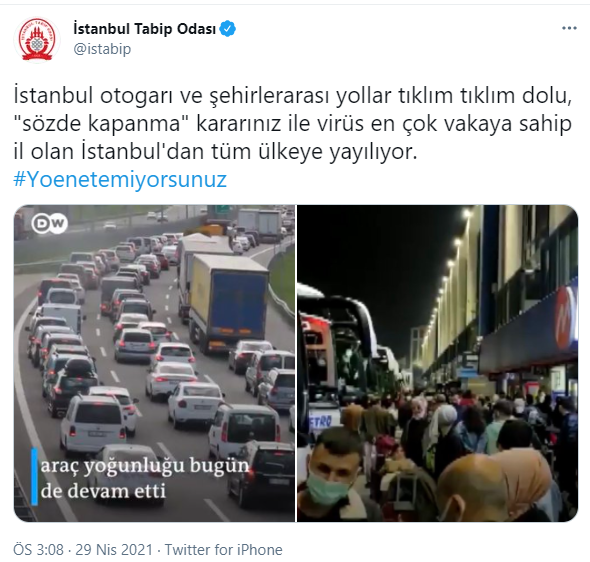
Task: Click the Metro bus sign in the right photo
Action: click(x=320, y=421)
